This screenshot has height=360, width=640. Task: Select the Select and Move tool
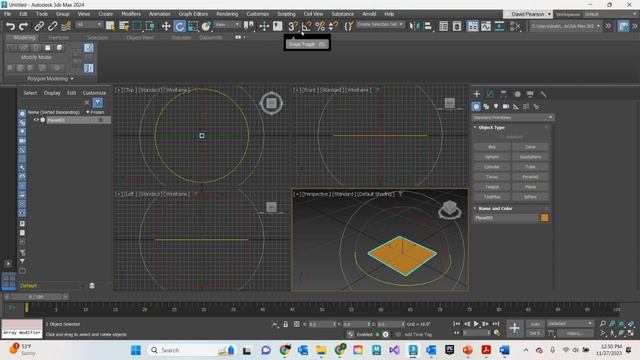166,26
